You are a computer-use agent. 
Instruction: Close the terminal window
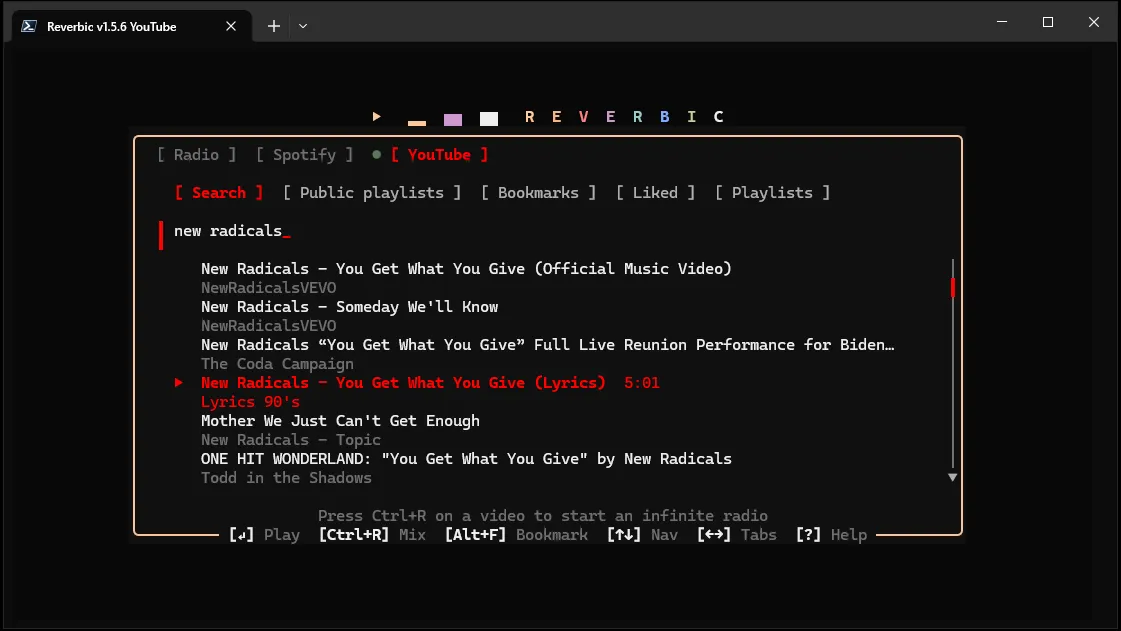pyautogui.click(x=1094, y=22)
